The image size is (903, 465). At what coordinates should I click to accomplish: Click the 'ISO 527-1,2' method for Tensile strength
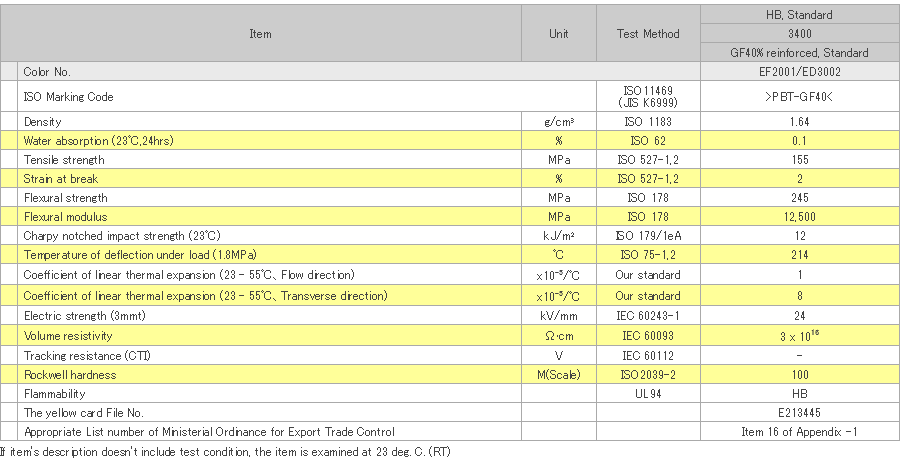click(647, 160)
